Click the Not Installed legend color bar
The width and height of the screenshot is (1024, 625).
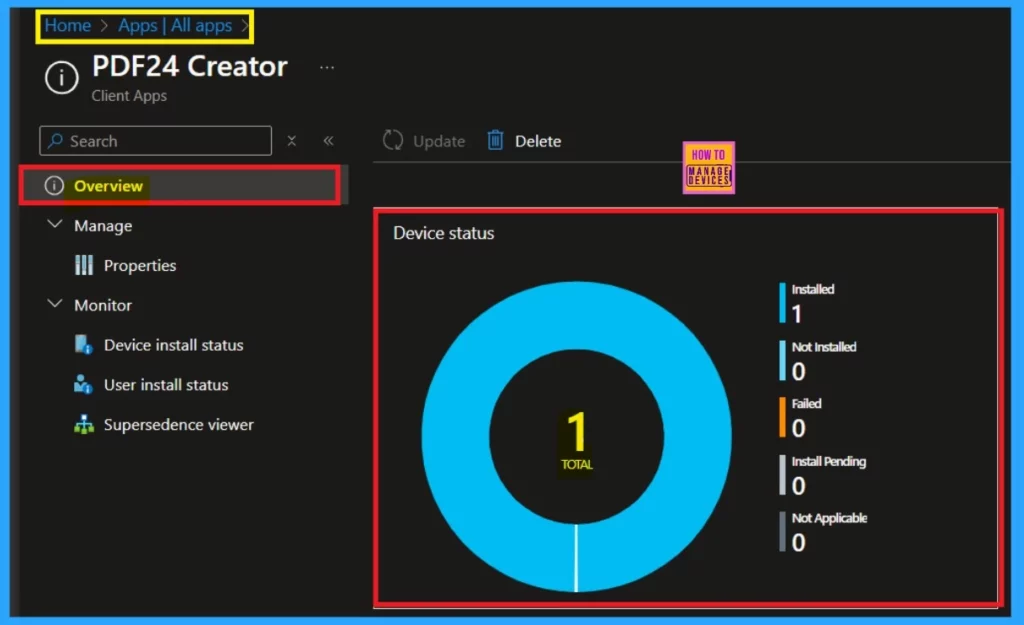click(782, 360)
